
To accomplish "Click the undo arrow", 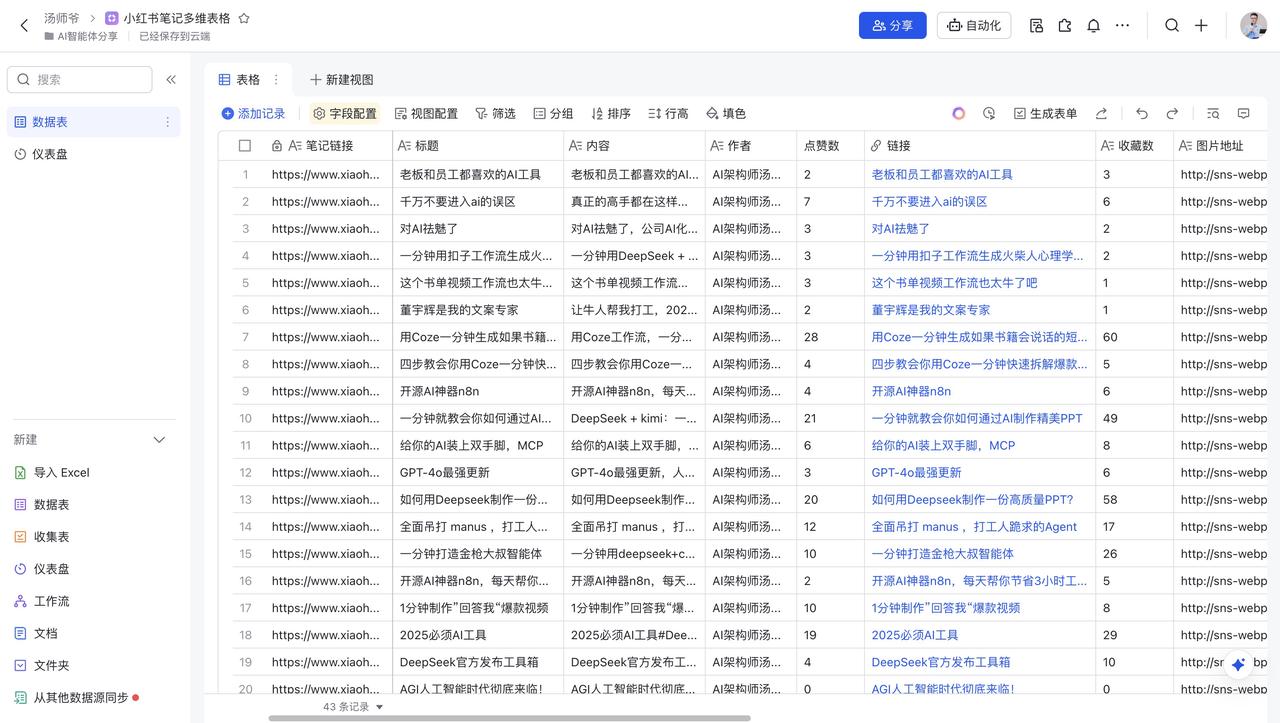I will click(x=1142, y=114).
